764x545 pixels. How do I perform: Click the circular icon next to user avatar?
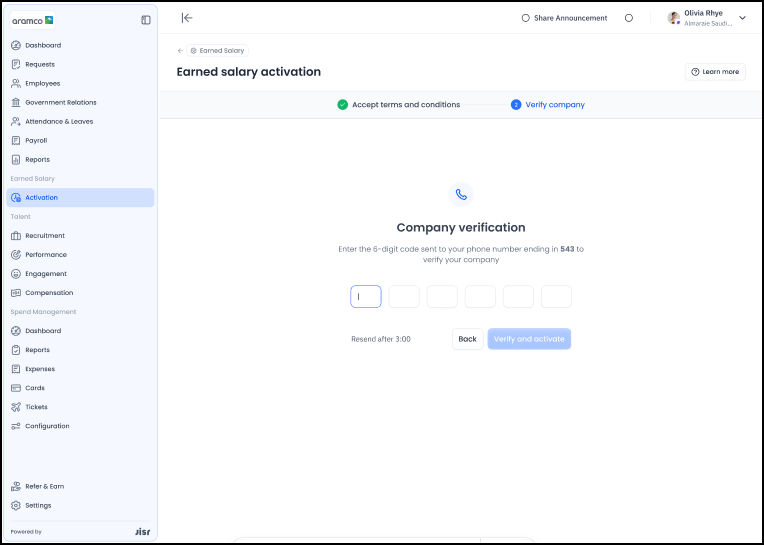point(628,18)
